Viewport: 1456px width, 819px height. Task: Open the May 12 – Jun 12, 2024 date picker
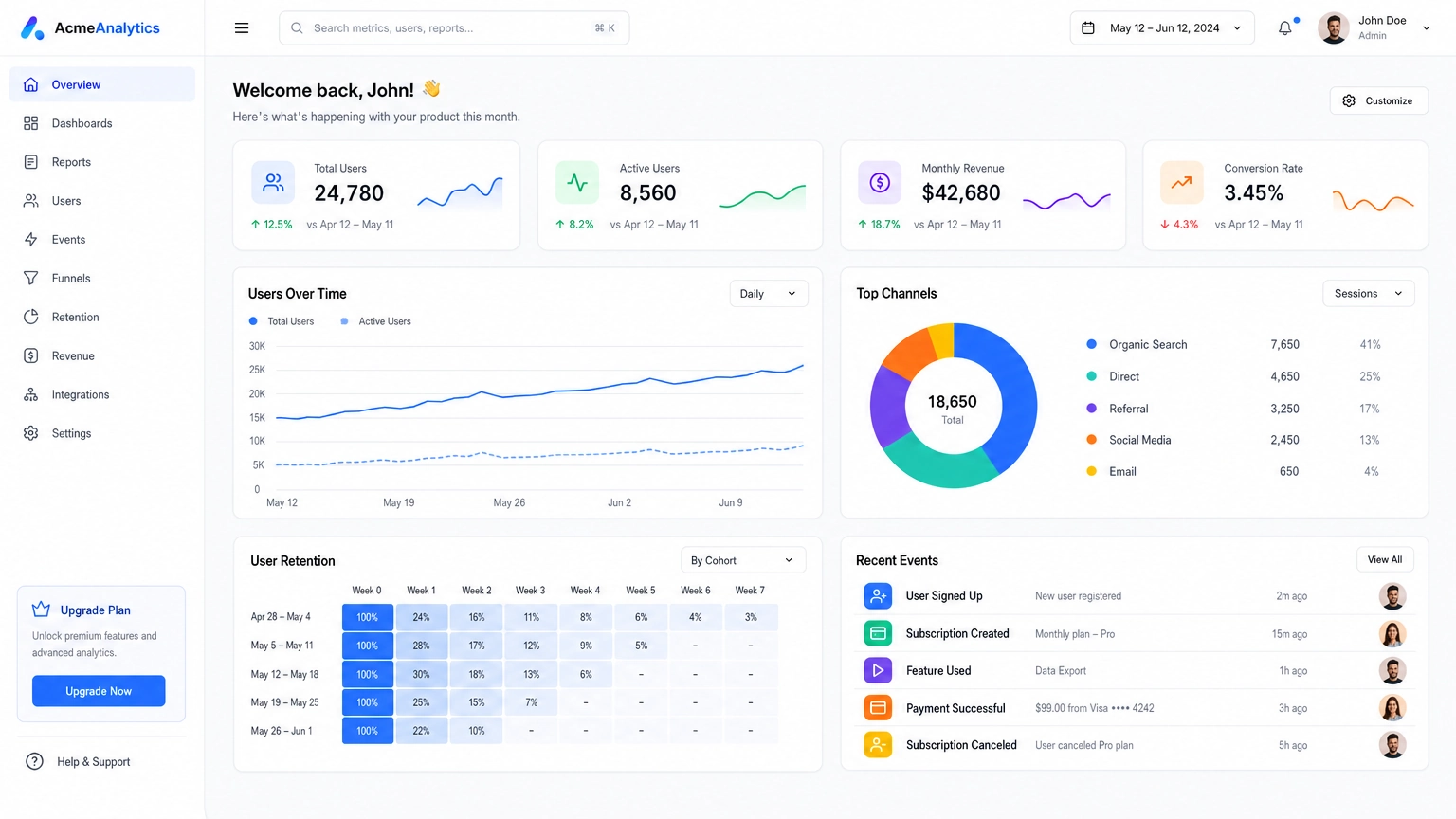(x=1162, y=28)
